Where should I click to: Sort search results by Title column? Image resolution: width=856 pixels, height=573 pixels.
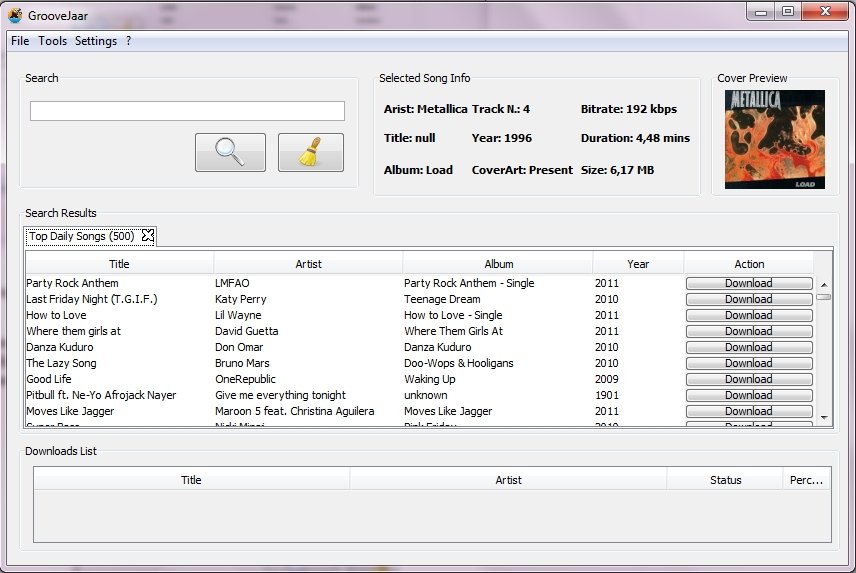click(x=119, y=264)
